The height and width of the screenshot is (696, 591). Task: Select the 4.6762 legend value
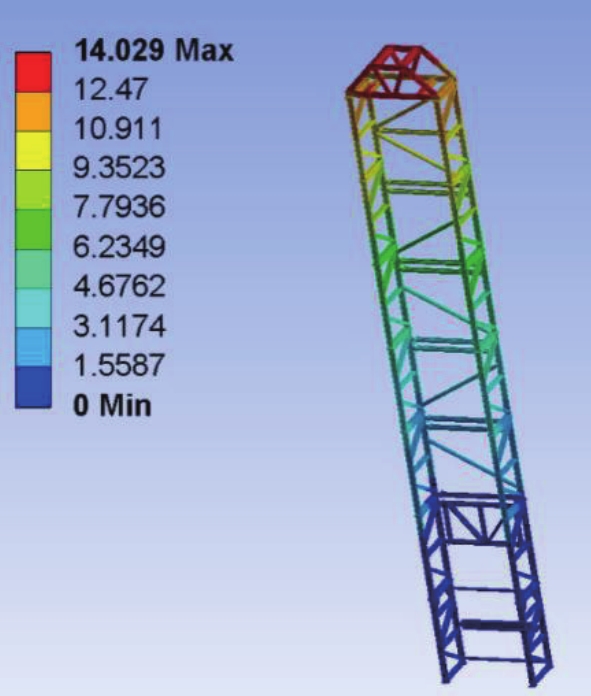click(119, 286)
